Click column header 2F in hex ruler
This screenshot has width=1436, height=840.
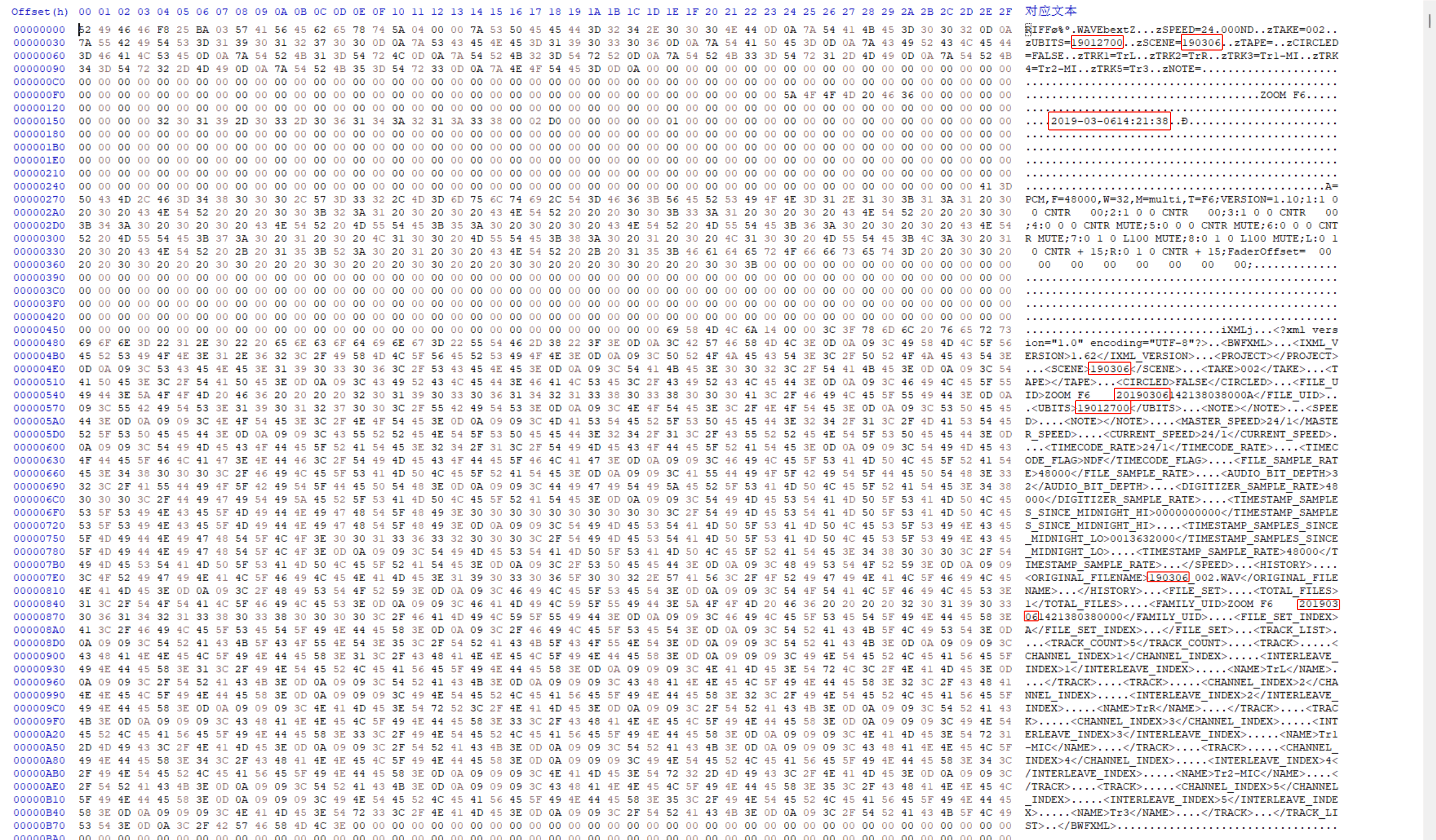pyautogui.click(x=1005, y=11)
